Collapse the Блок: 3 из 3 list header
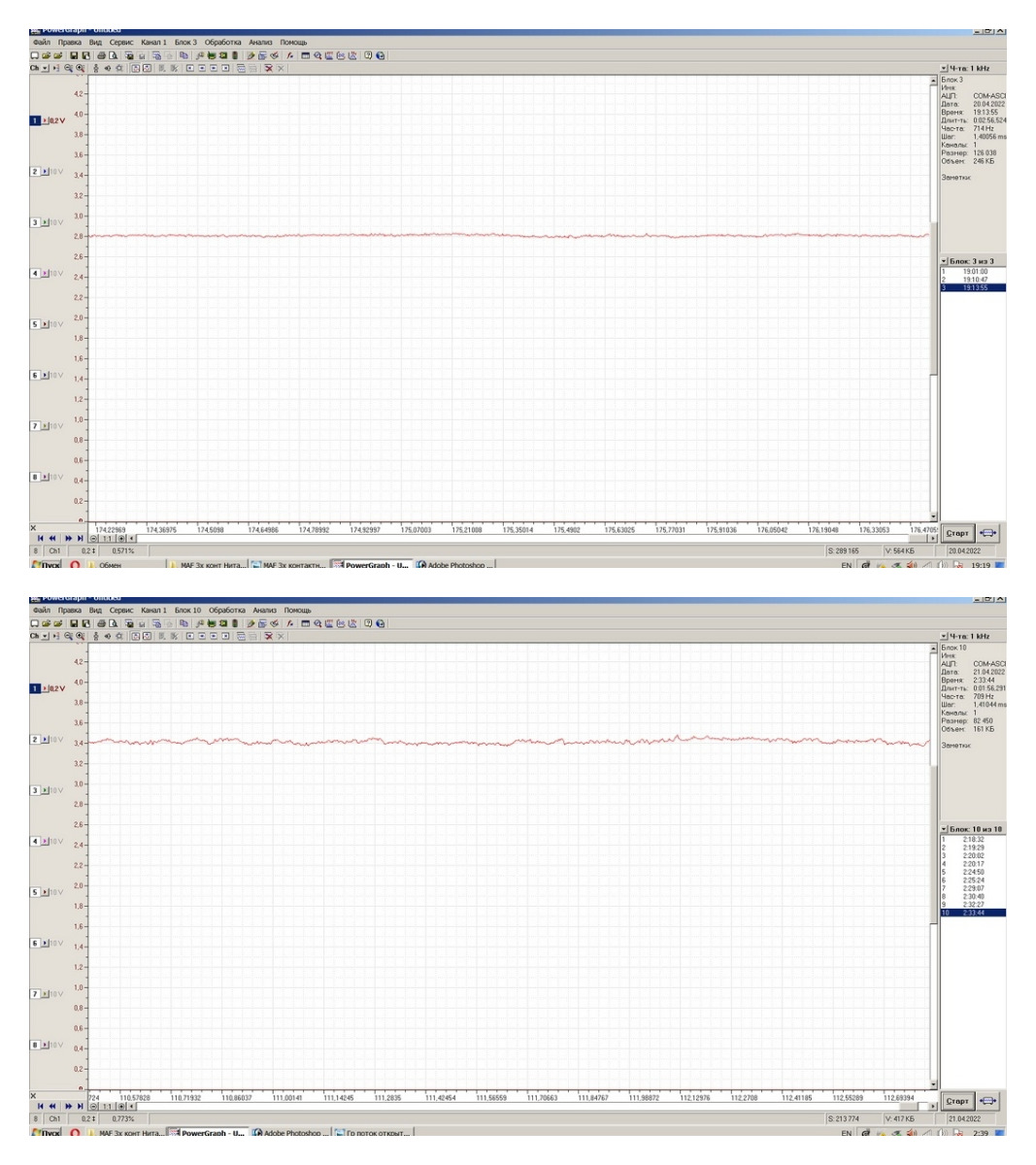 944,261
